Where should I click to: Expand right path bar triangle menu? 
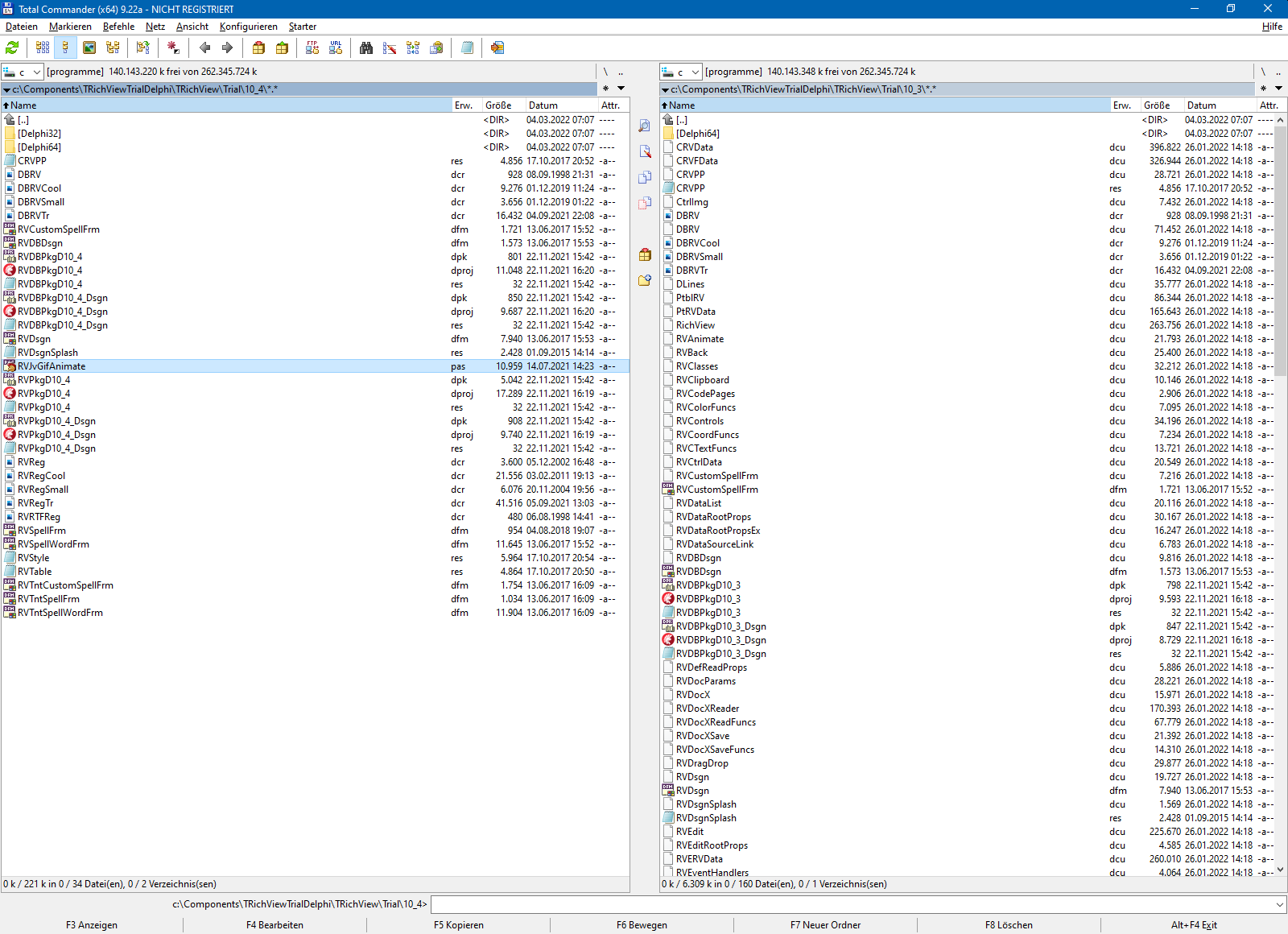tap(665, 89)
